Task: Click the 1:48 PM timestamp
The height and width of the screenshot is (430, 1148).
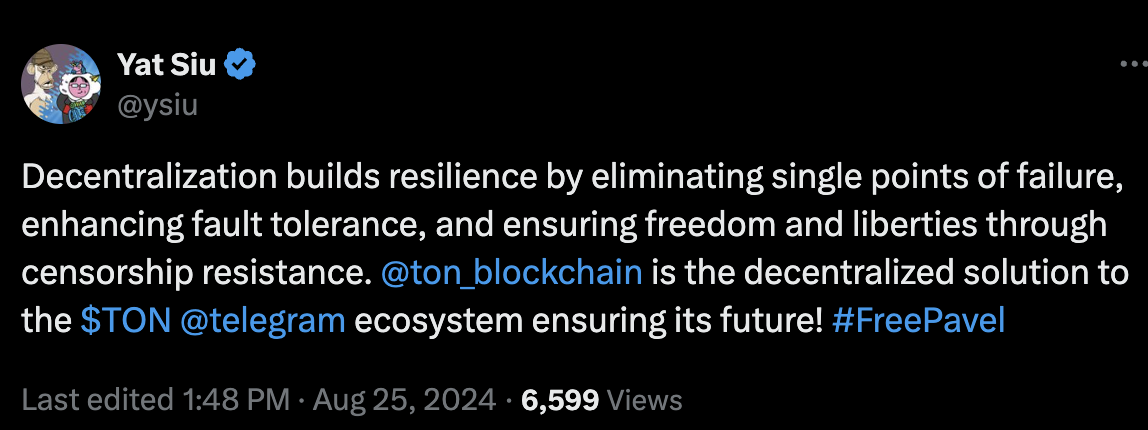Action: 234,400
